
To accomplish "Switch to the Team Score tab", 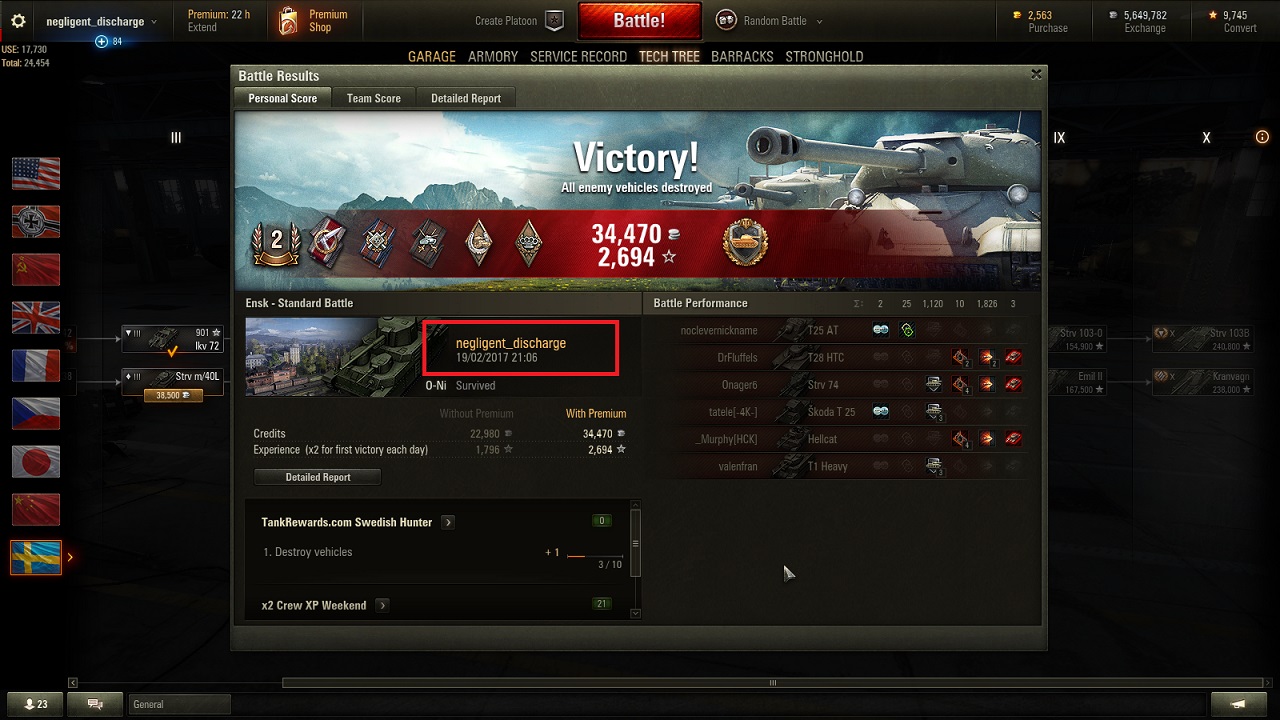I will 374,98.
